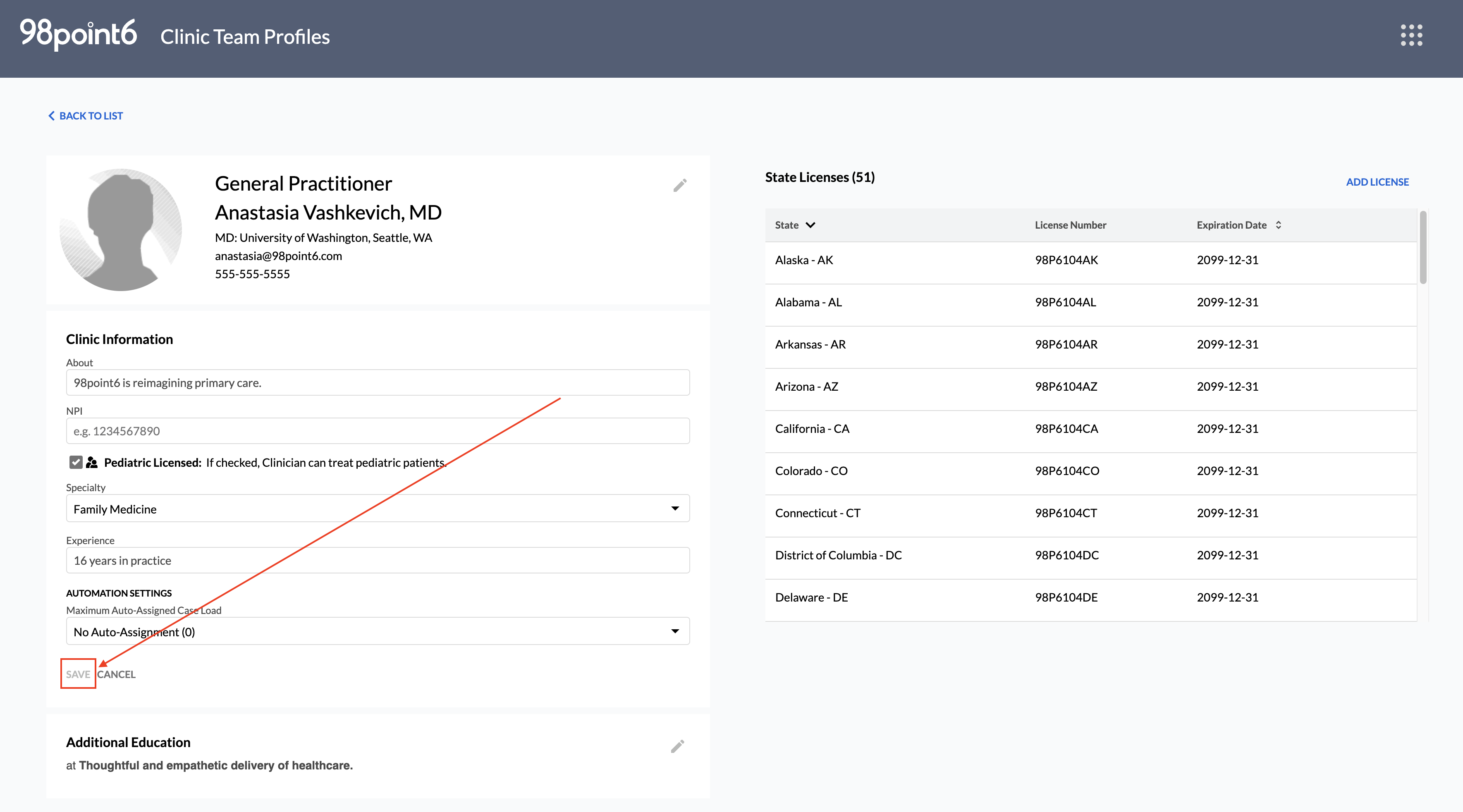
Task: Click the licenses table scrollbar
Action: coord(1422,248)
